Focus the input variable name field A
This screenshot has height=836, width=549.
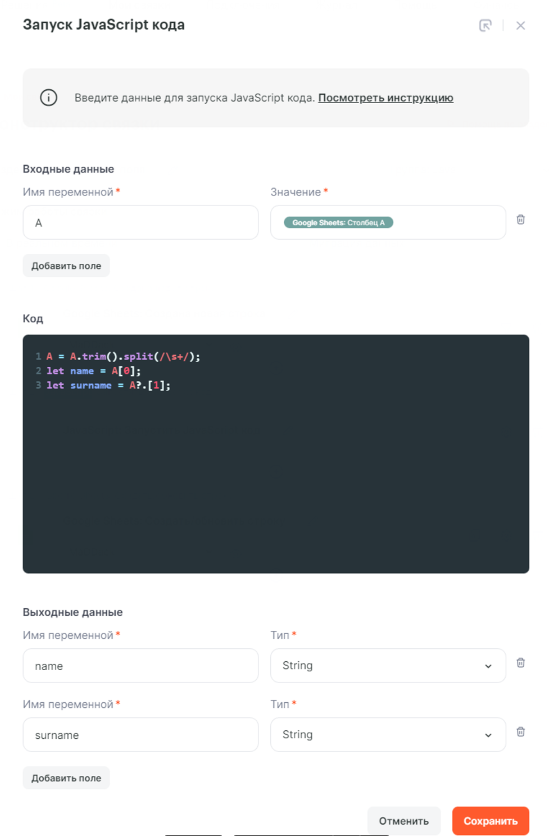(x=141, y=222)
